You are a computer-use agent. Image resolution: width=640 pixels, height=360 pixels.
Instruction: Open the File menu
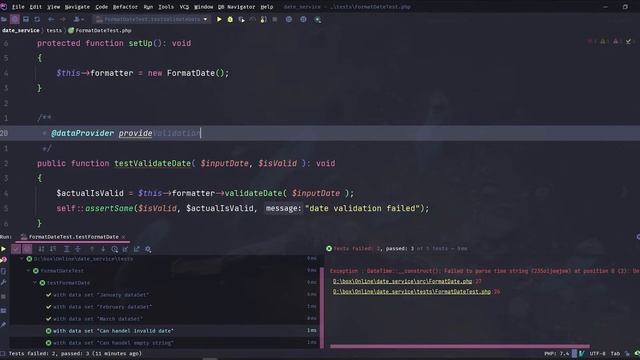coord(18,7)
